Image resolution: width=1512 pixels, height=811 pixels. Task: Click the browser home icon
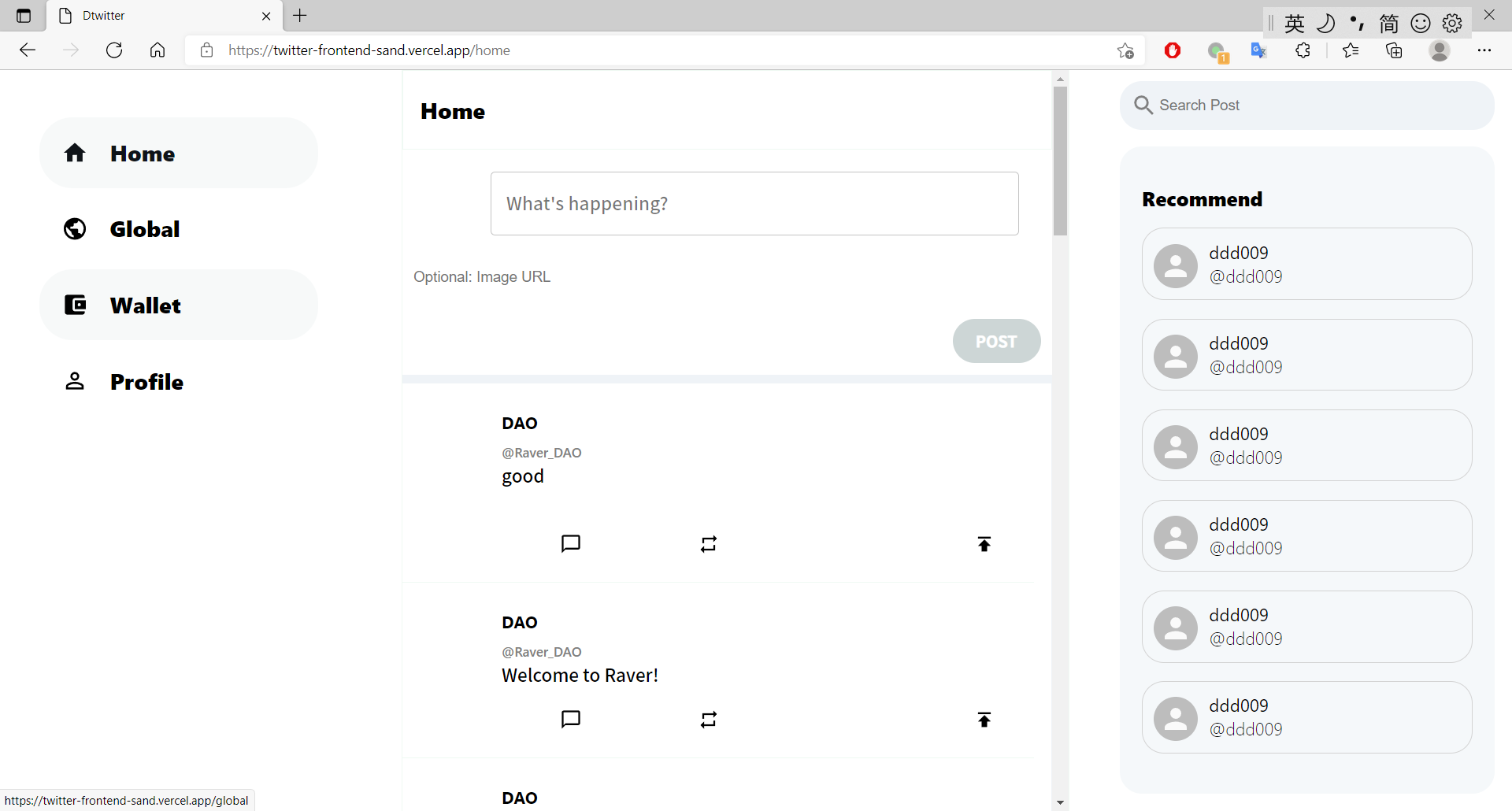(x=157, y=50)
